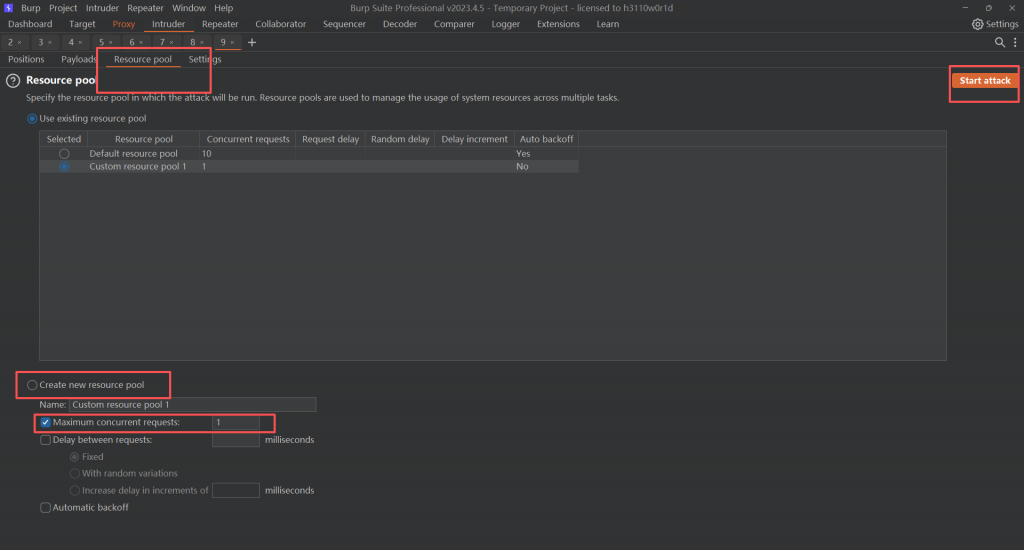Select Create new resource pool option

click(33, 385)
